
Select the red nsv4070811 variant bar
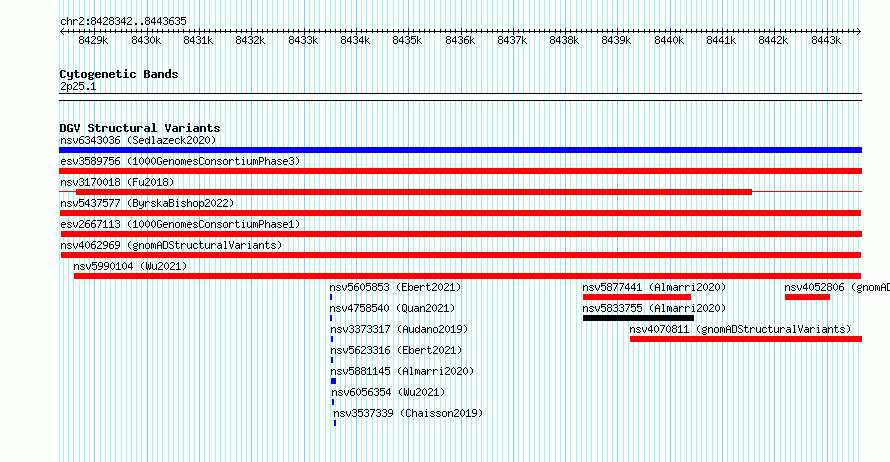[x=746, y=339]
